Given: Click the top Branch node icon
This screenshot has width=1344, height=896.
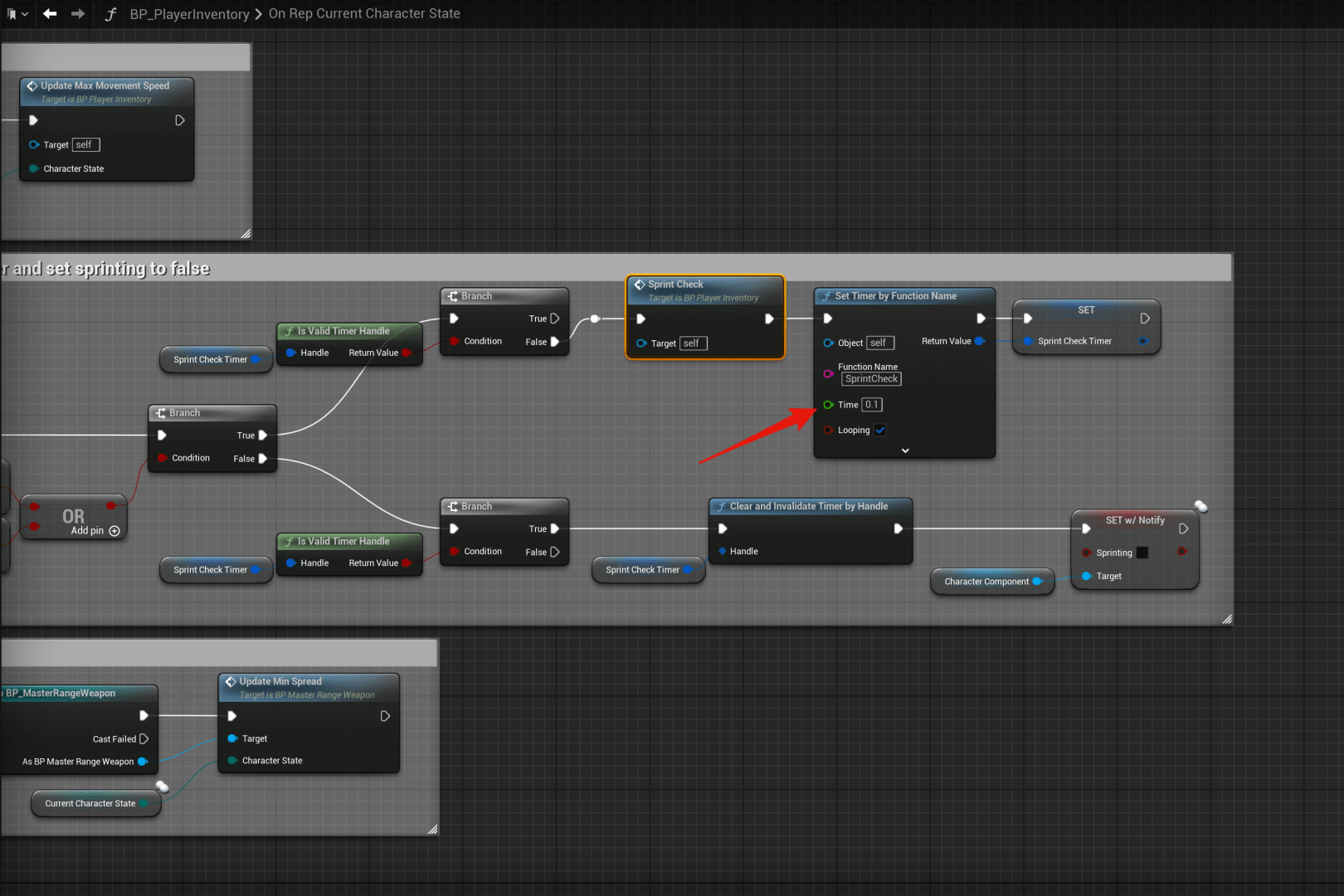Looking at the screenshot, I should pos(453,296).
